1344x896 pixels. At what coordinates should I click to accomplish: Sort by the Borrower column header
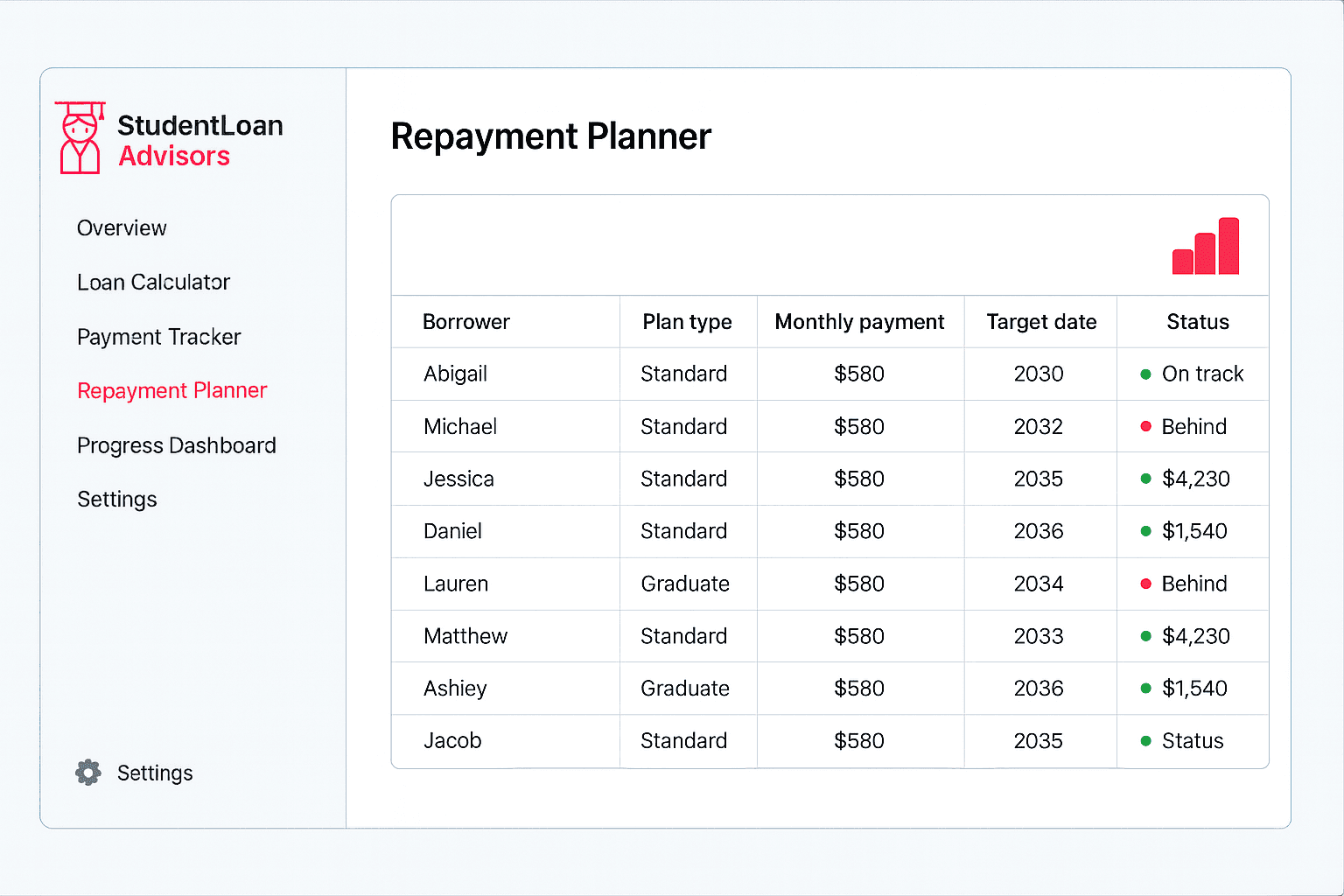(x=465, y=322)
